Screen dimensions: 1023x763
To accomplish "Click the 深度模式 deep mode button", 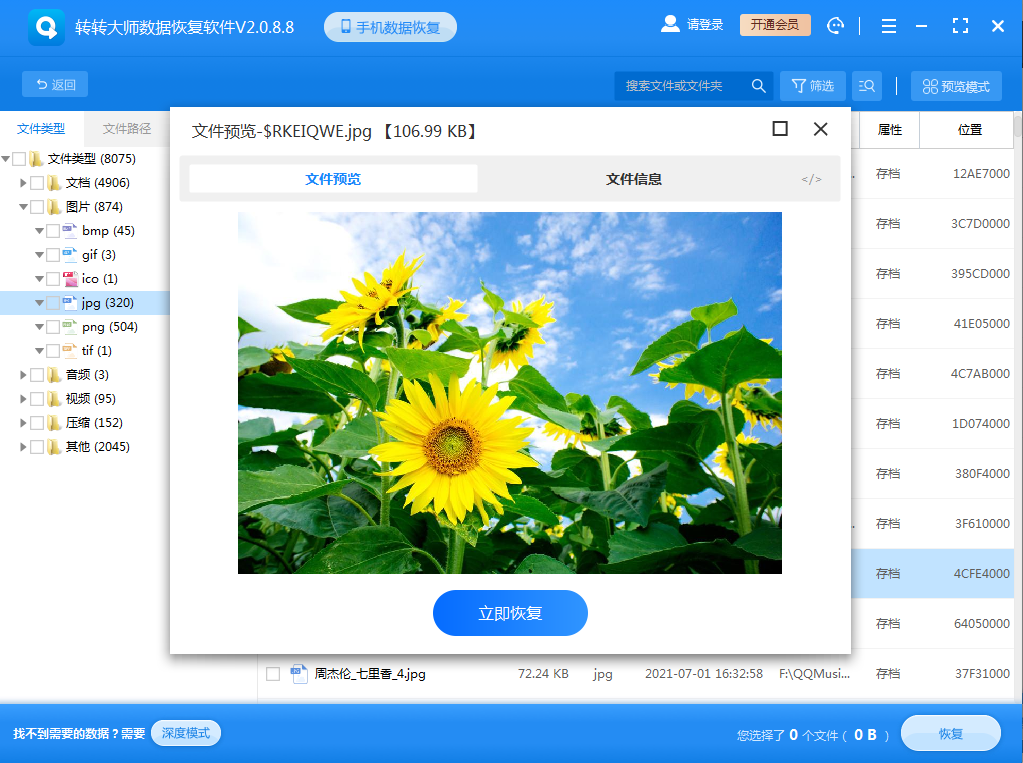I will [184, 733].
